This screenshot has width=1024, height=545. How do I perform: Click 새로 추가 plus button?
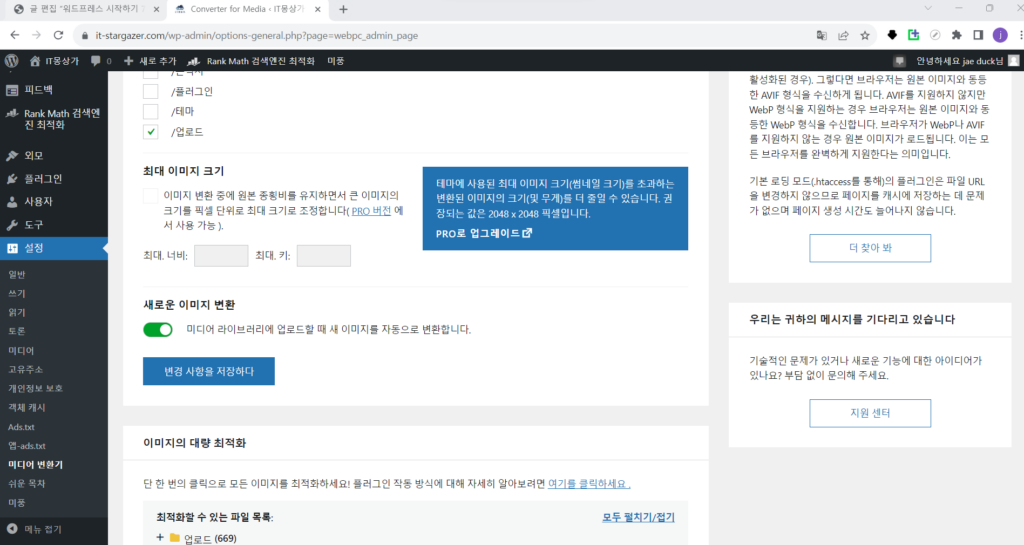[150, 61]
